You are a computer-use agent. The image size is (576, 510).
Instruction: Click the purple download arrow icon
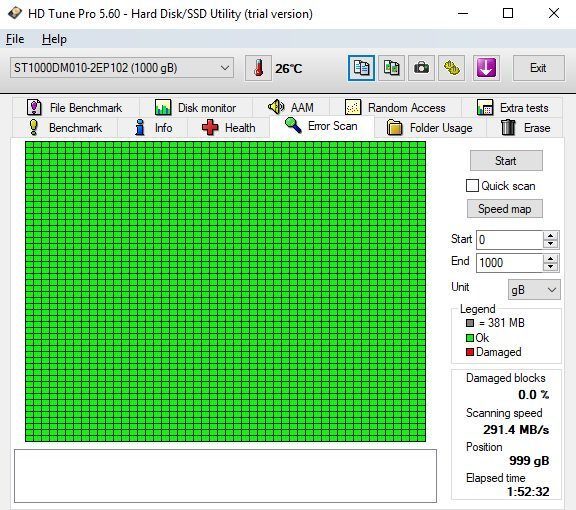486,68
